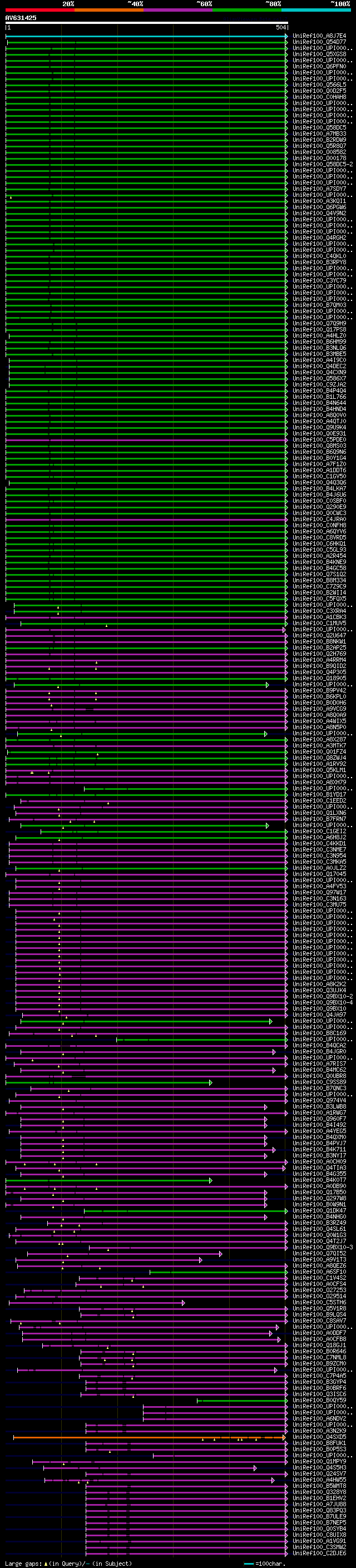
Task: Click label UniRef100_C5STH6
Action: point(319,1302)
